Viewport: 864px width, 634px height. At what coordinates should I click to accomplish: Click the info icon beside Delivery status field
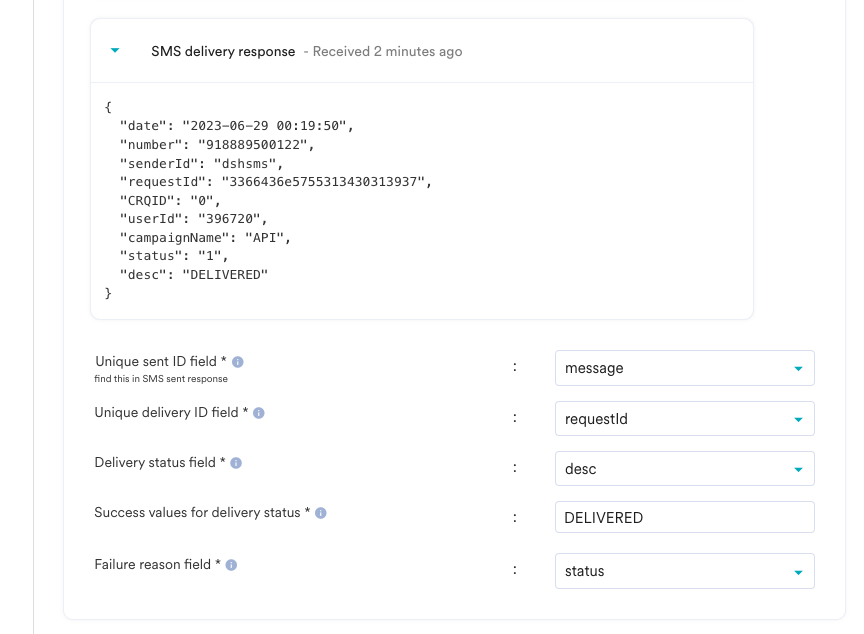click(x=234, y=462)
